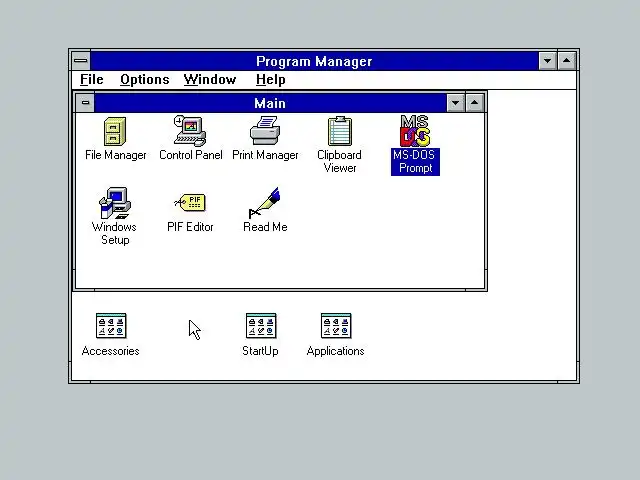The height and width of the screenshot is (480, 640).
Task: Click the Accessories program group icon
Action: point(111,326)
